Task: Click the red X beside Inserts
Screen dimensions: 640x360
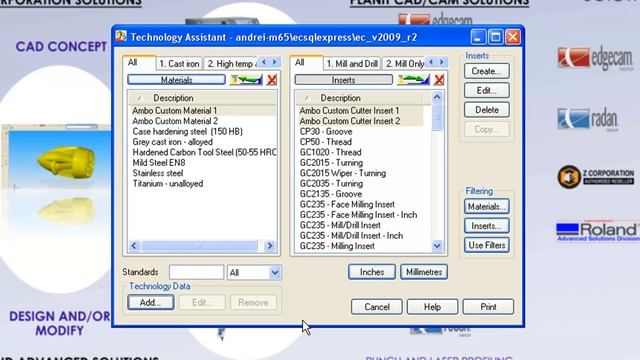Action: 439,80
